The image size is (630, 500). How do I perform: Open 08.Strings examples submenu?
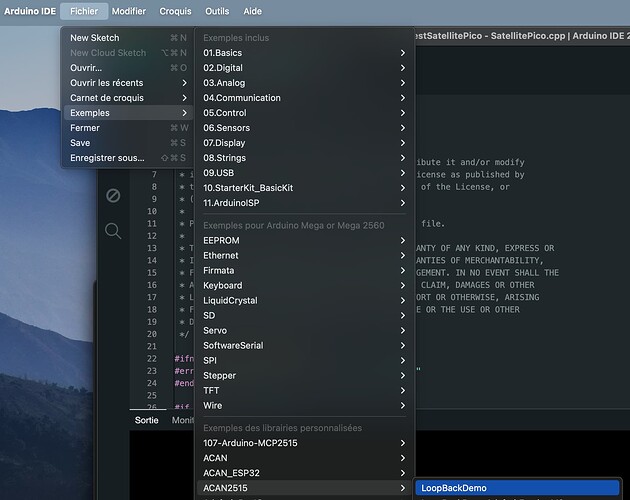305,158
